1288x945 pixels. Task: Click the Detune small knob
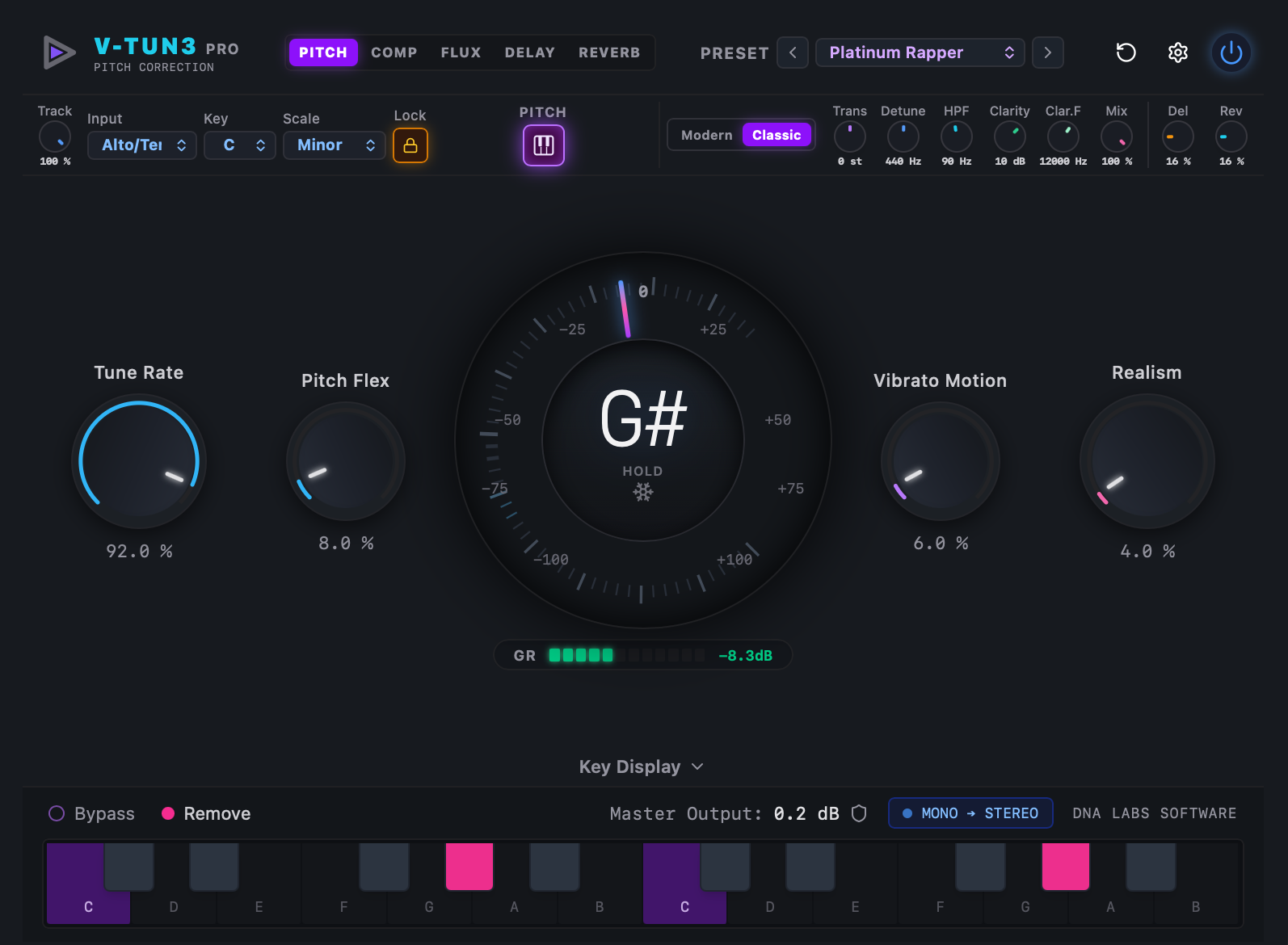(903, 136)
